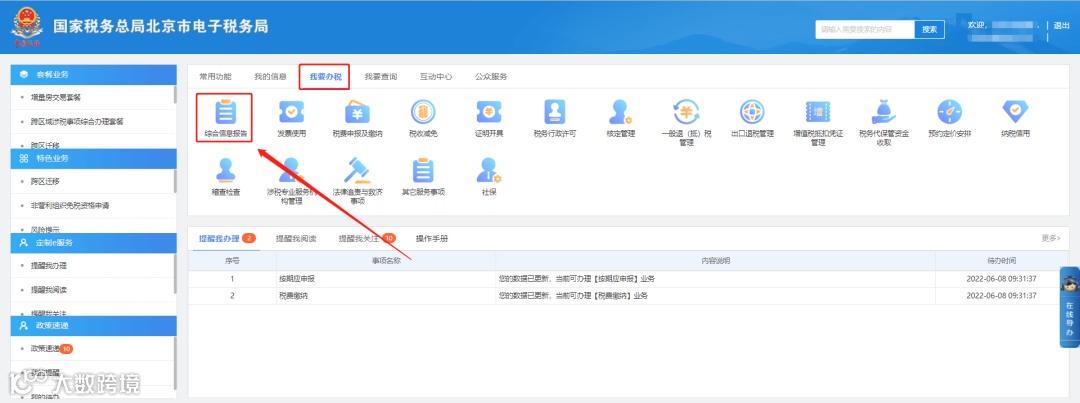Open 税务代保管资金收取 icon
The width and height of the screenshot is (1080, 403).
pyautogui.click(x=884, y=112)
